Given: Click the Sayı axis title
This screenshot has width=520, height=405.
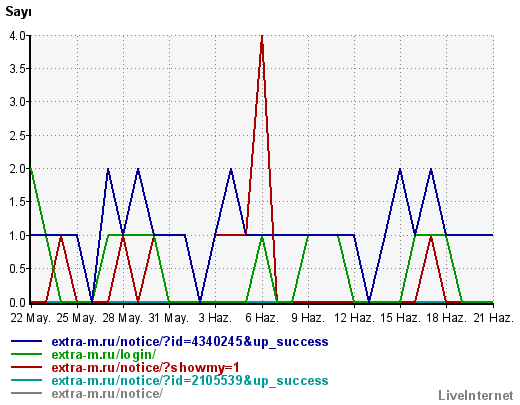Looking at the screenshot, I should [19, 12].
